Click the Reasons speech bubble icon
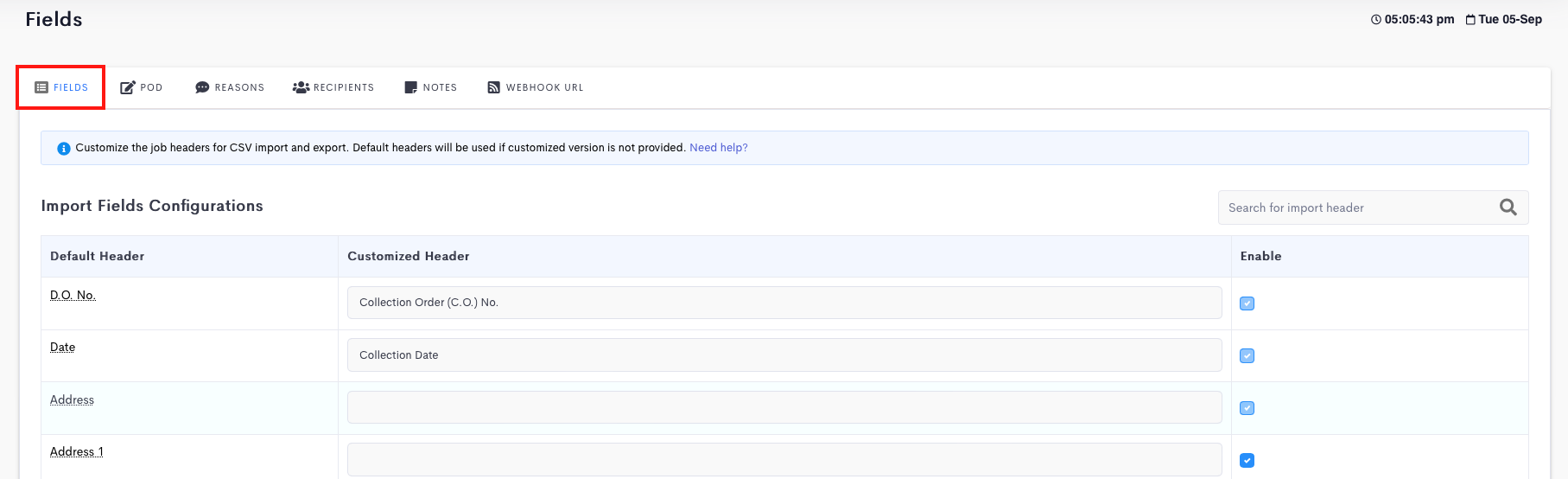Image resolution: width=1568 pixels, height=479 pixels. 202,87
